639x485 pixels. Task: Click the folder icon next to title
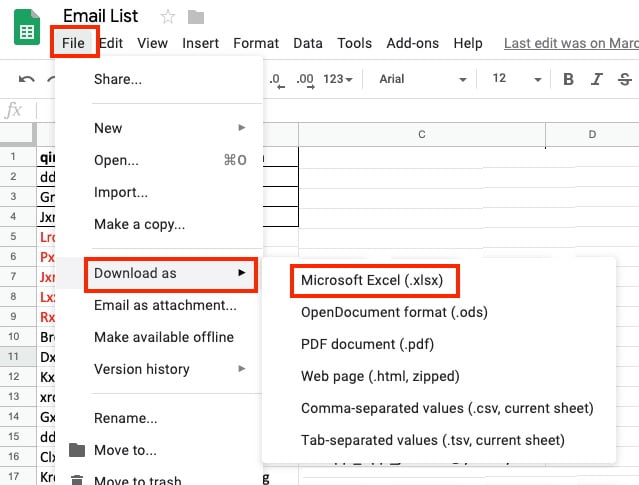pyautogui.click(x=196, y=17)
